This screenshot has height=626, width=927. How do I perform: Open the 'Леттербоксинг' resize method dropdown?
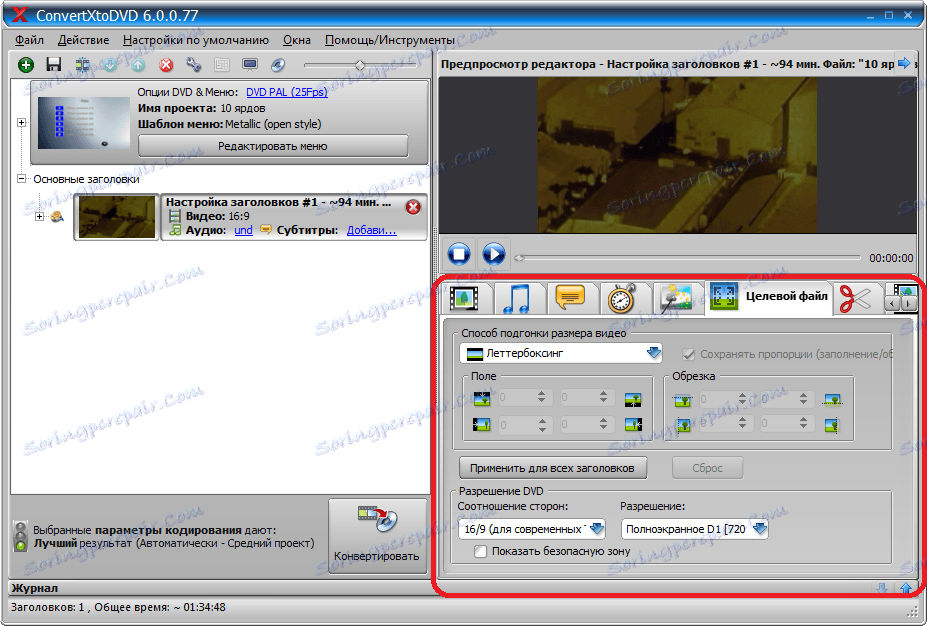pyautogui.click(x=656, y=352)
